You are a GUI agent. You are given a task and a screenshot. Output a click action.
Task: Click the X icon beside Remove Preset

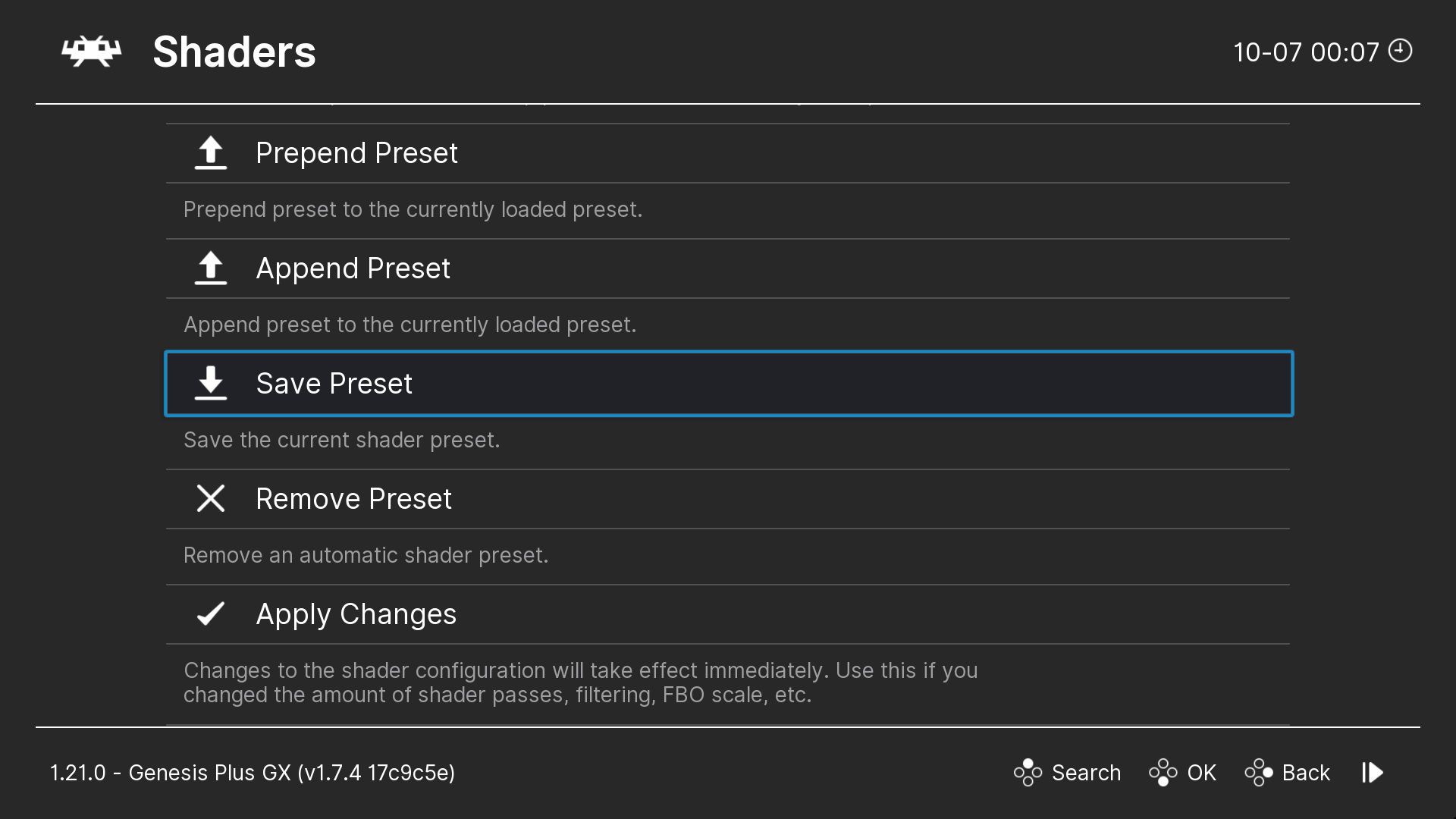coord(211,499)
